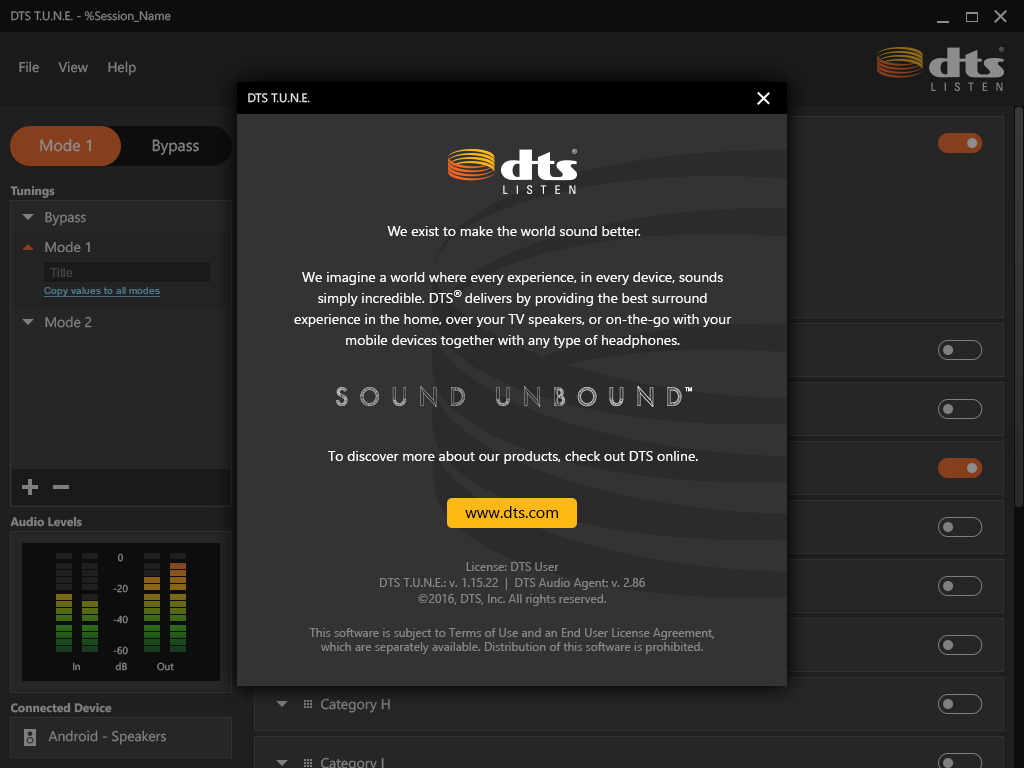This screenshot has width=1024, height=768.
Task: Disable the second orange toggle, fourth in the column
Action: pyautogui.click(x=959, y=468)
